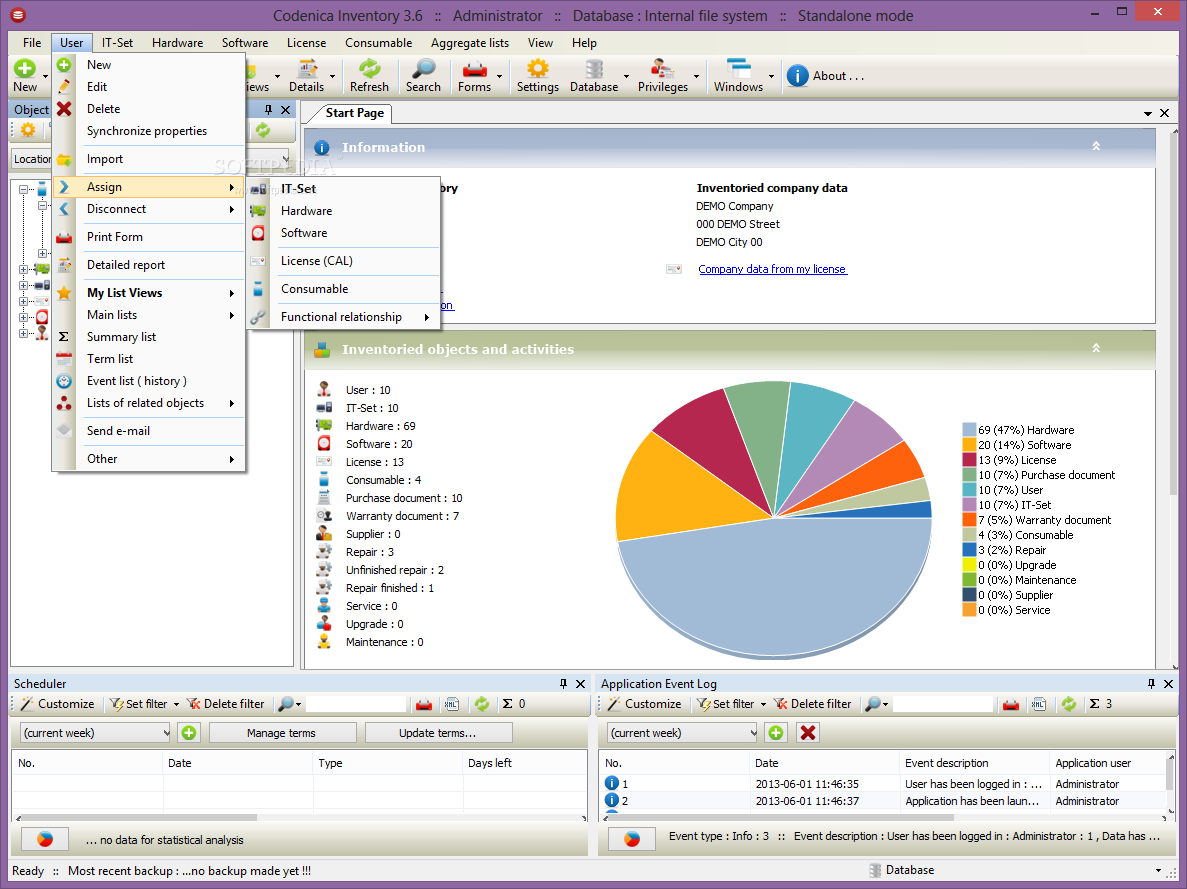The image size is (1187, 889).
Task: Click Event Log green refresh icon
Action: coord(1068,704)
